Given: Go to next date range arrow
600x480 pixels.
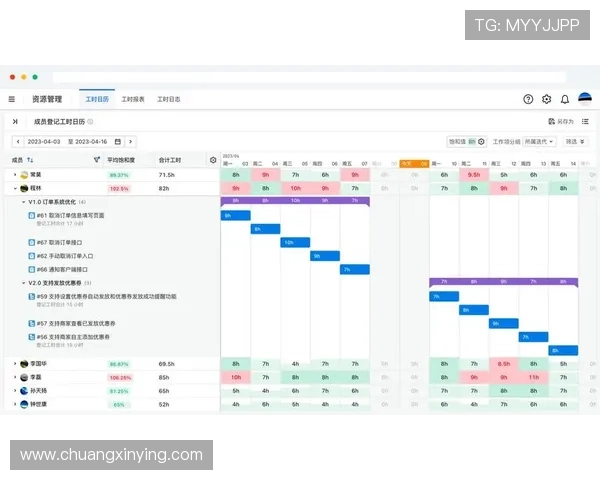Looking at the screenshot, I should (x=130, y=142).
